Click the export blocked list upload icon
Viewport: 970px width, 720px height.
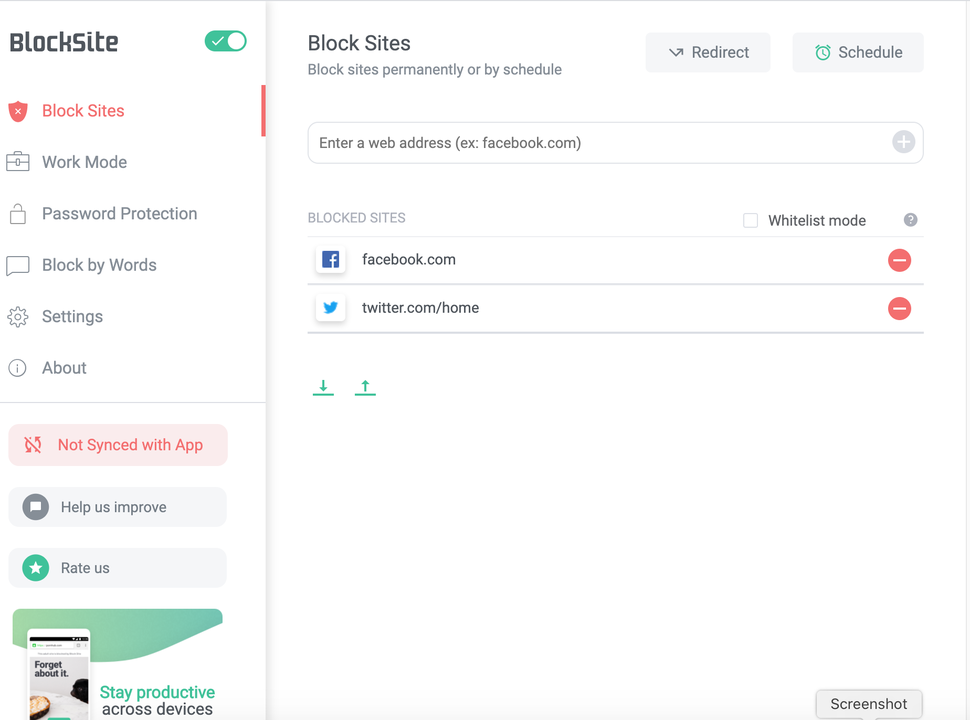(x=365, y=387)
